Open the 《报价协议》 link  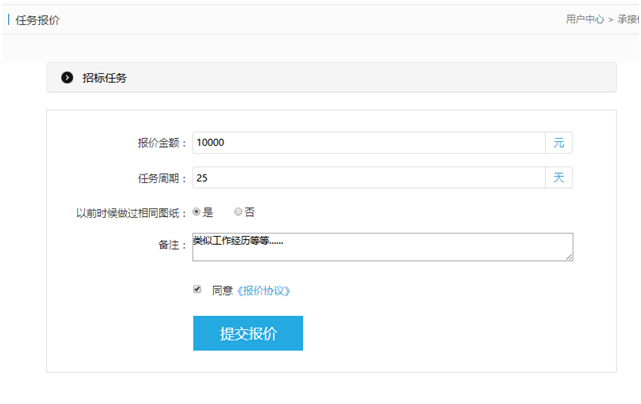pyautogui.click(x=264, y=291)
